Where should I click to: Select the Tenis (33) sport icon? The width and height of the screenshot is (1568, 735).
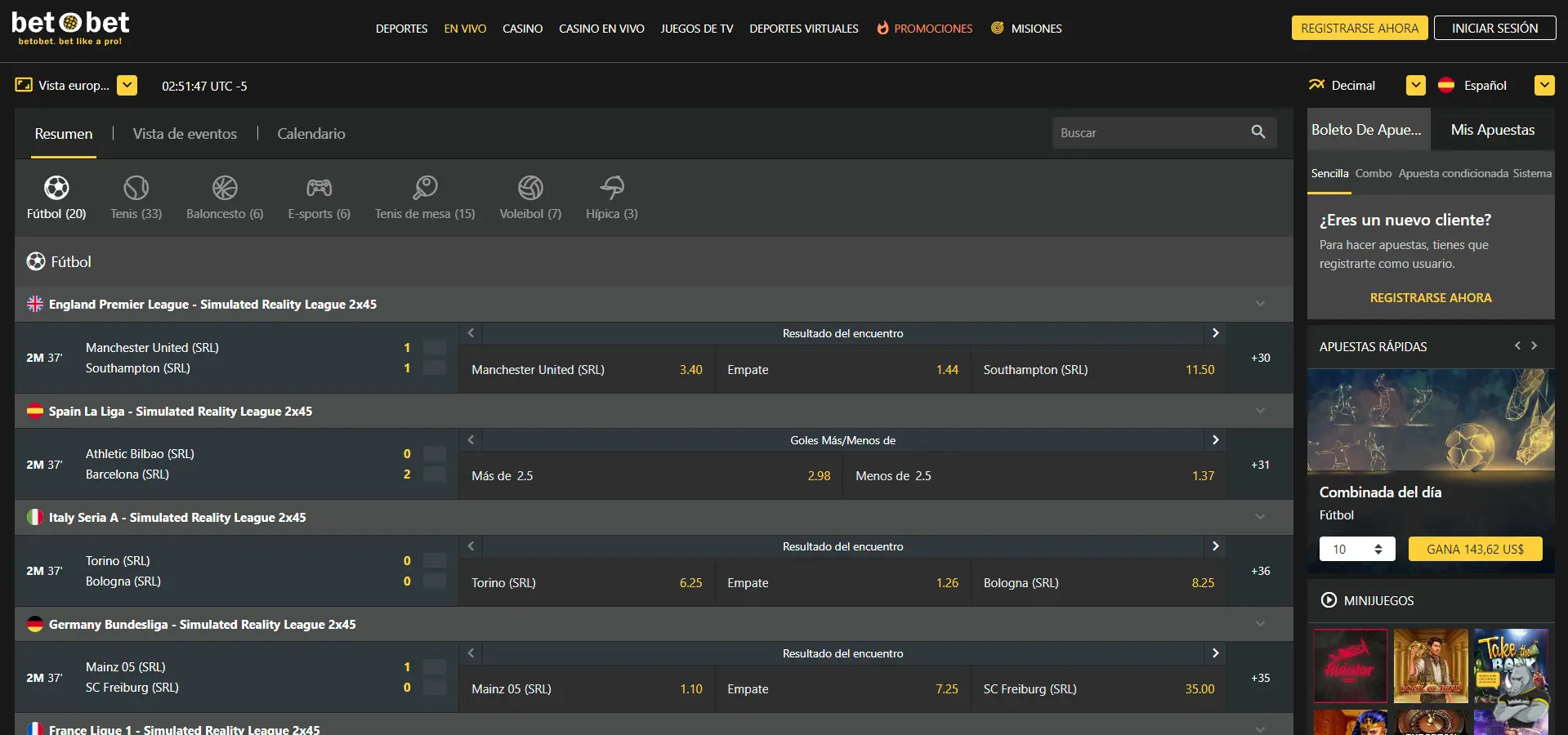136,188
